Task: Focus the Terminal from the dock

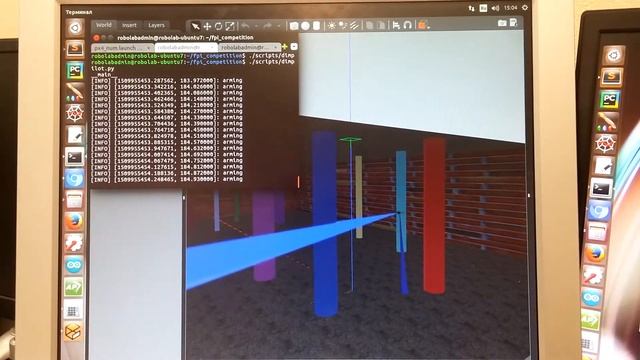Action: (x=75, y=157)
